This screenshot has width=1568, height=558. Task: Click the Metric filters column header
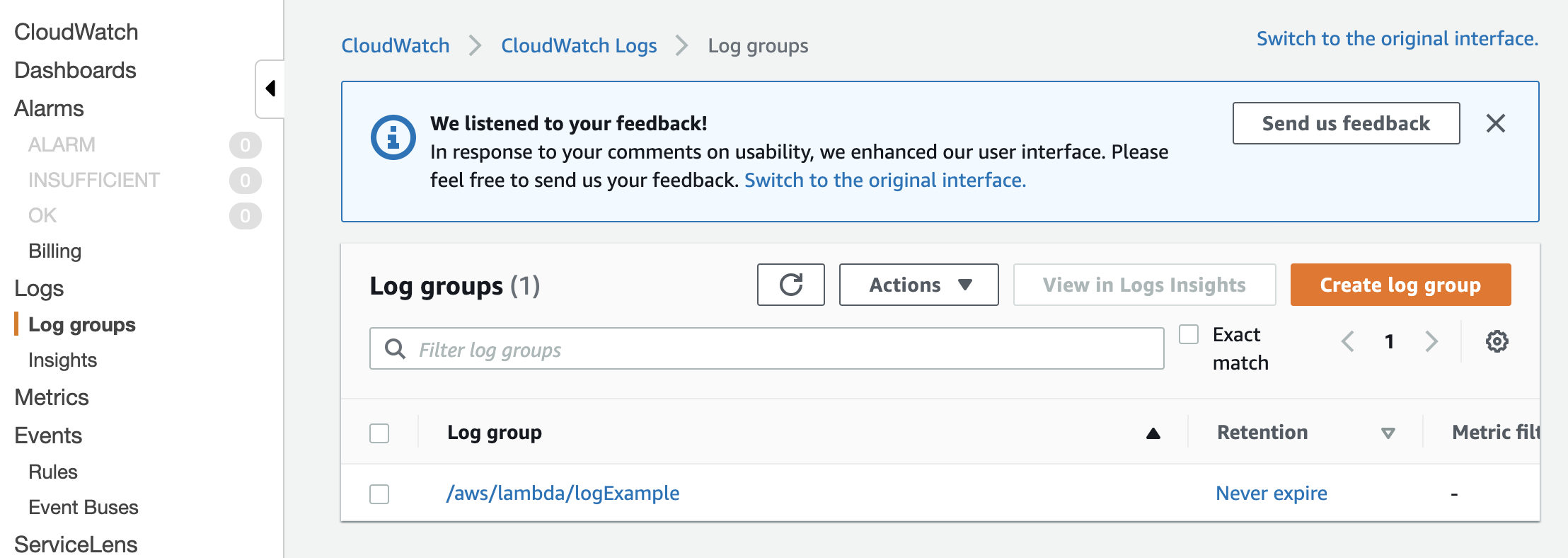pos(1496,432)
